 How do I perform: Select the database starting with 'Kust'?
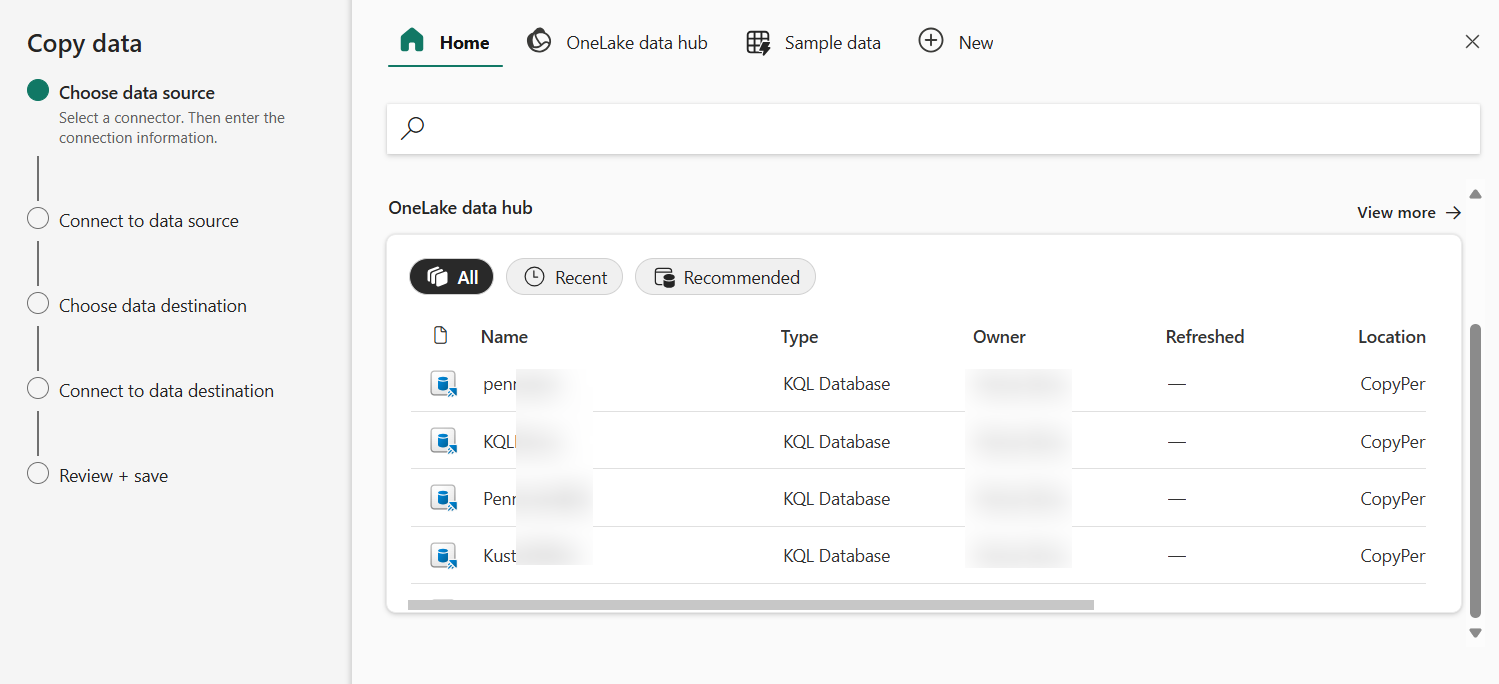tap(500, 555)
